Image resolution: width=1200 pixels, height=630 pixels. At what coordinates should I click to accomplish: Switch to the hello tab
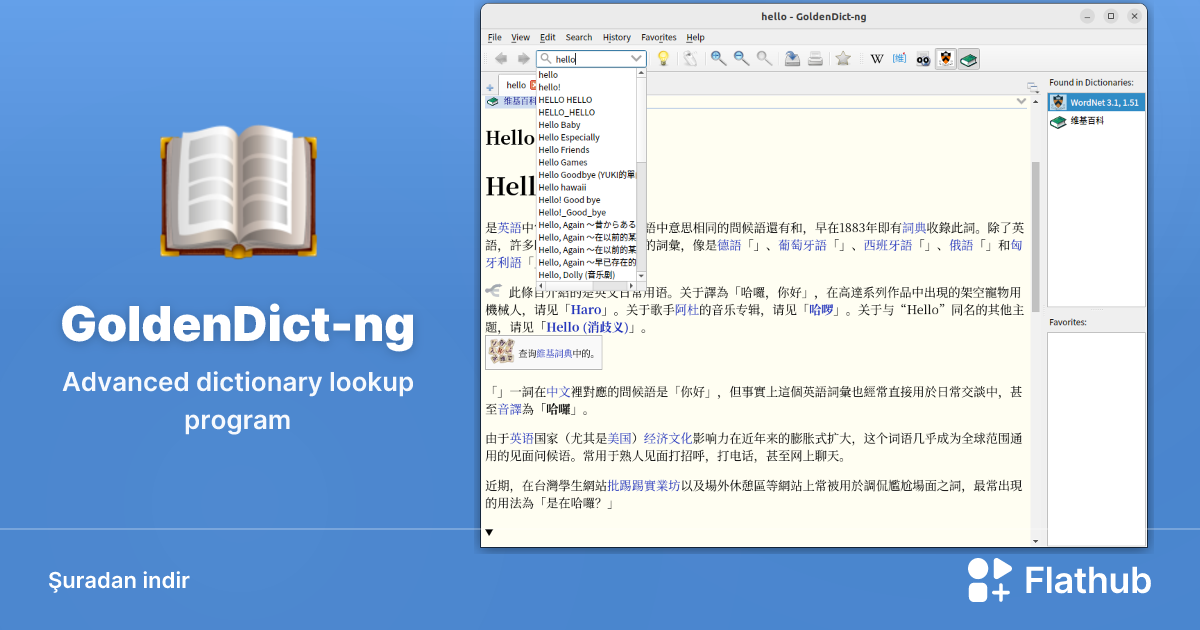point(516,85)
